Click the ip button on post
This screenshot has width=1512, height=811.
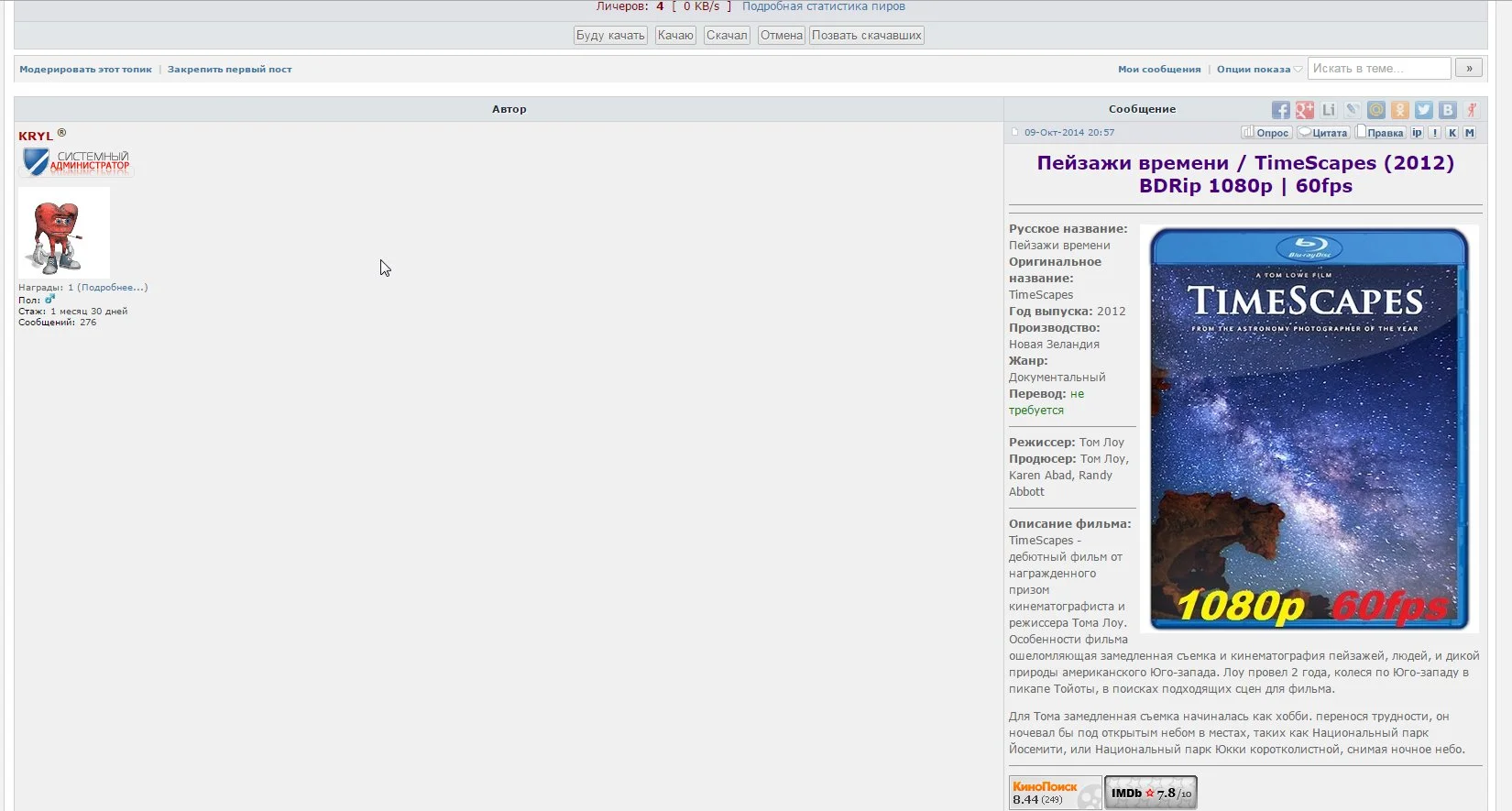click(1417, 133)
